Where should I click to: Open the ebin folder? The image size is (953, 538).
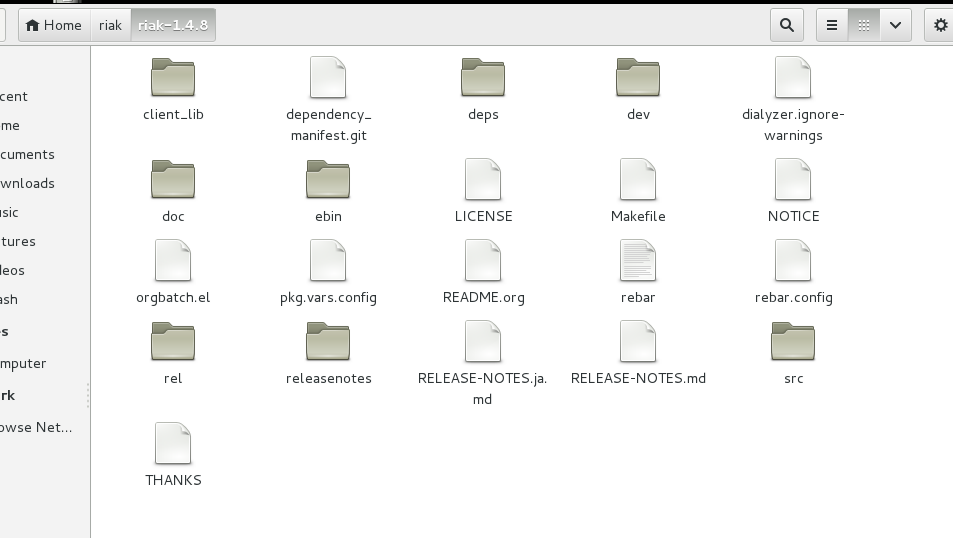pos(328,179)
